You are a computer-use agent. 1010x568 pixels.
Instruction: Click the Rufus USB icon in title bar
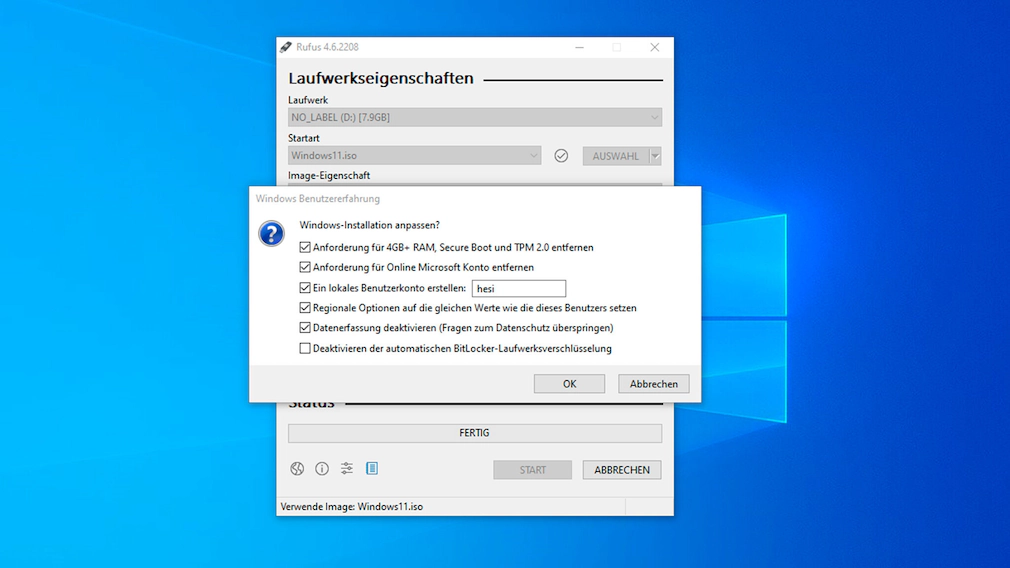[x=286, y=47]
